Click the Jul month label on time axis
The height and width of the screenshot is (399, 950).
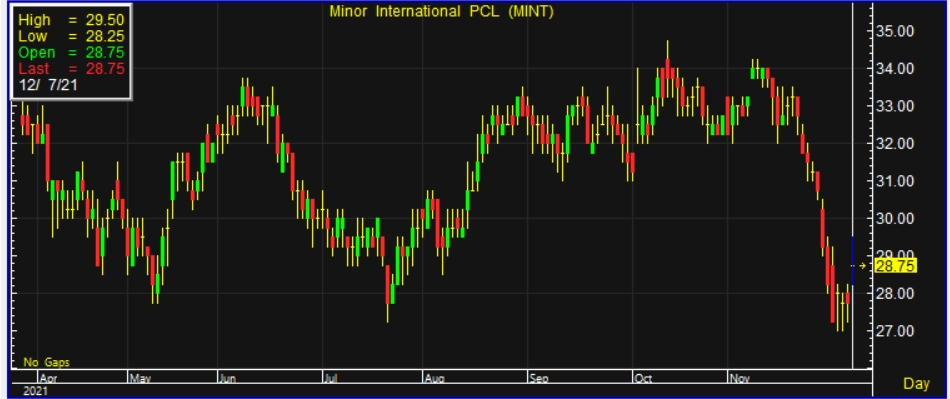click(331, 378)
